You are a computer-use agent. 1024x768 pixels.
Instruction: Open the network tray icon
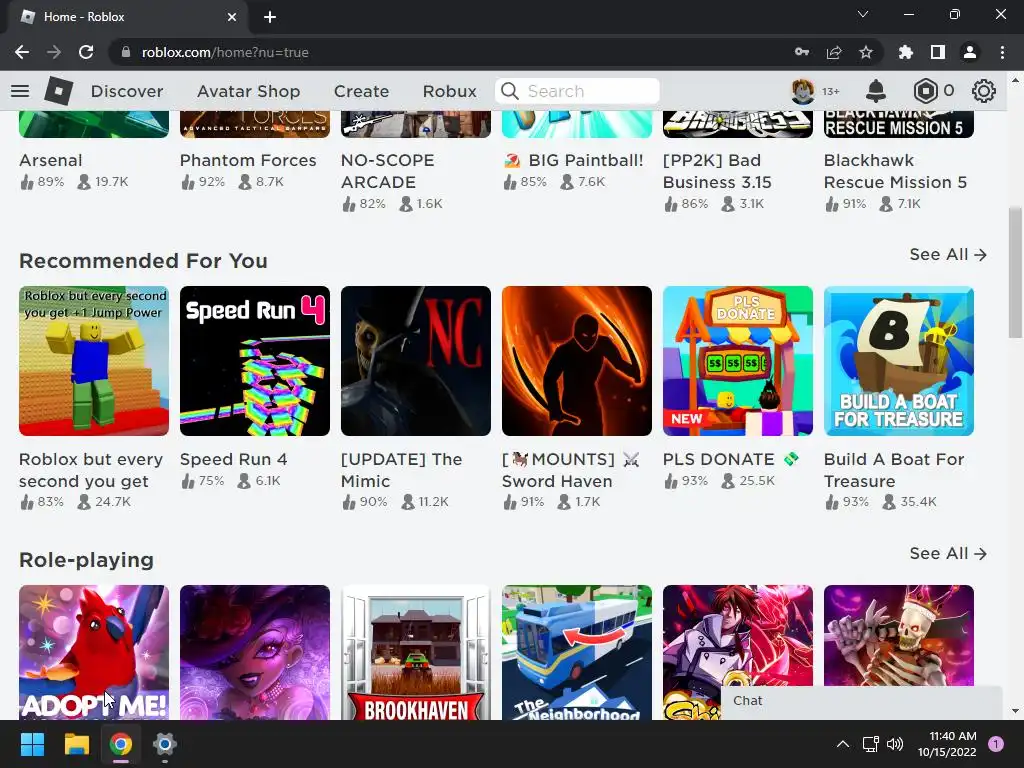tap(870, 744)
